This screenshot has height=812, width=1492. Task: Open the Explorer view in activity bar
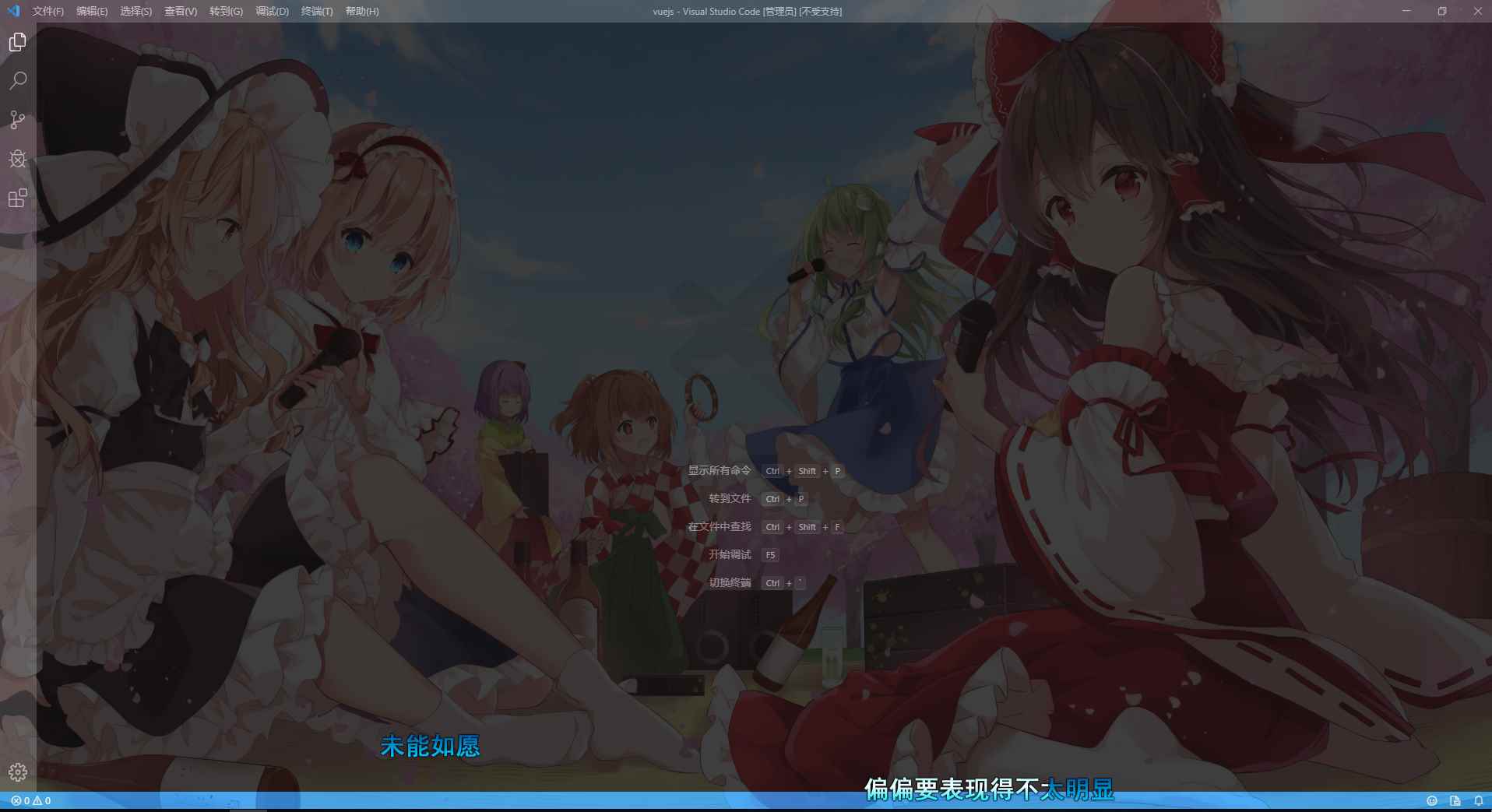coord(18,42)
